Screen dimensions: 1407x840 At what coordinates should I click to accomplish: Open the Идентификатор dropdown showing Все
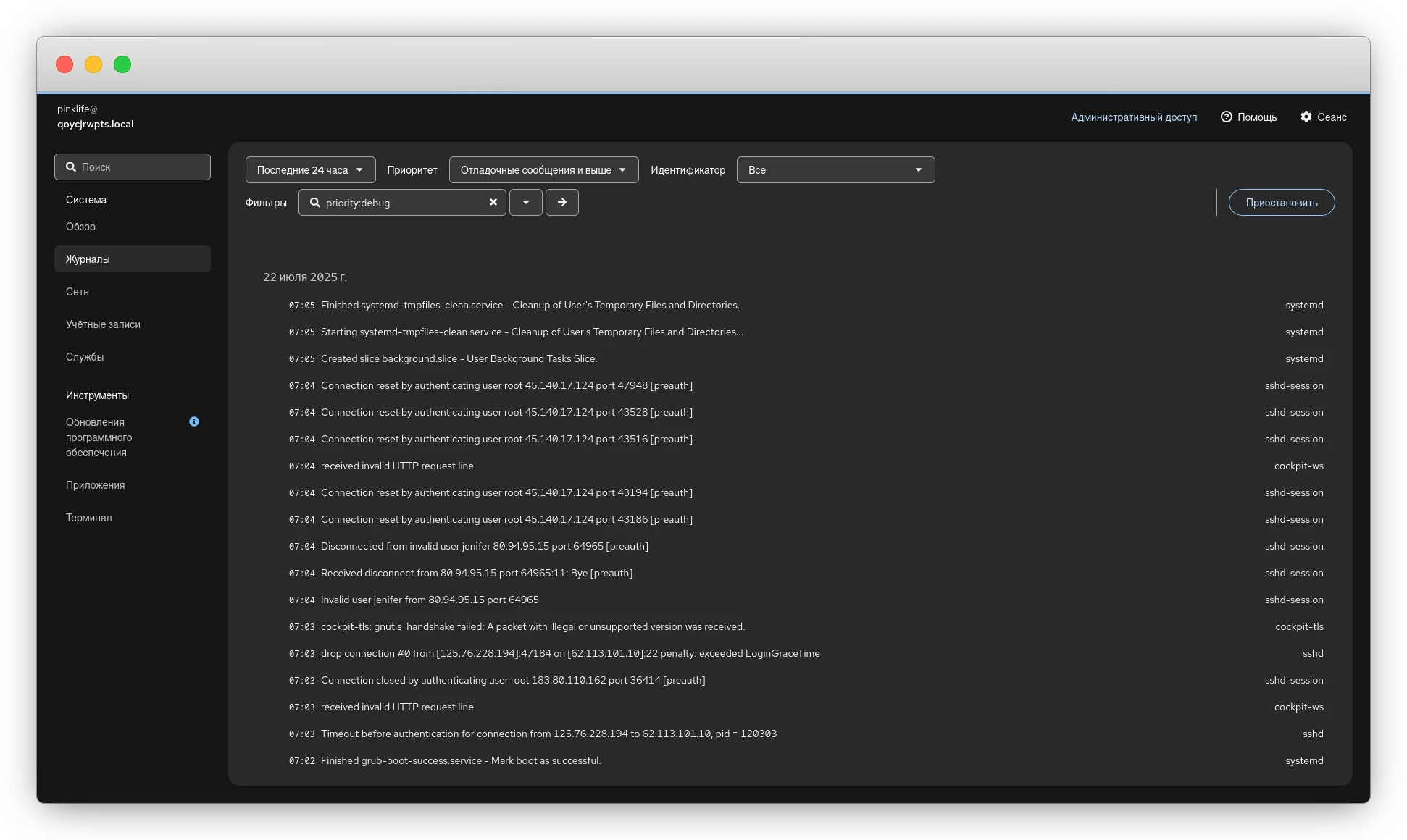point(835,170)
